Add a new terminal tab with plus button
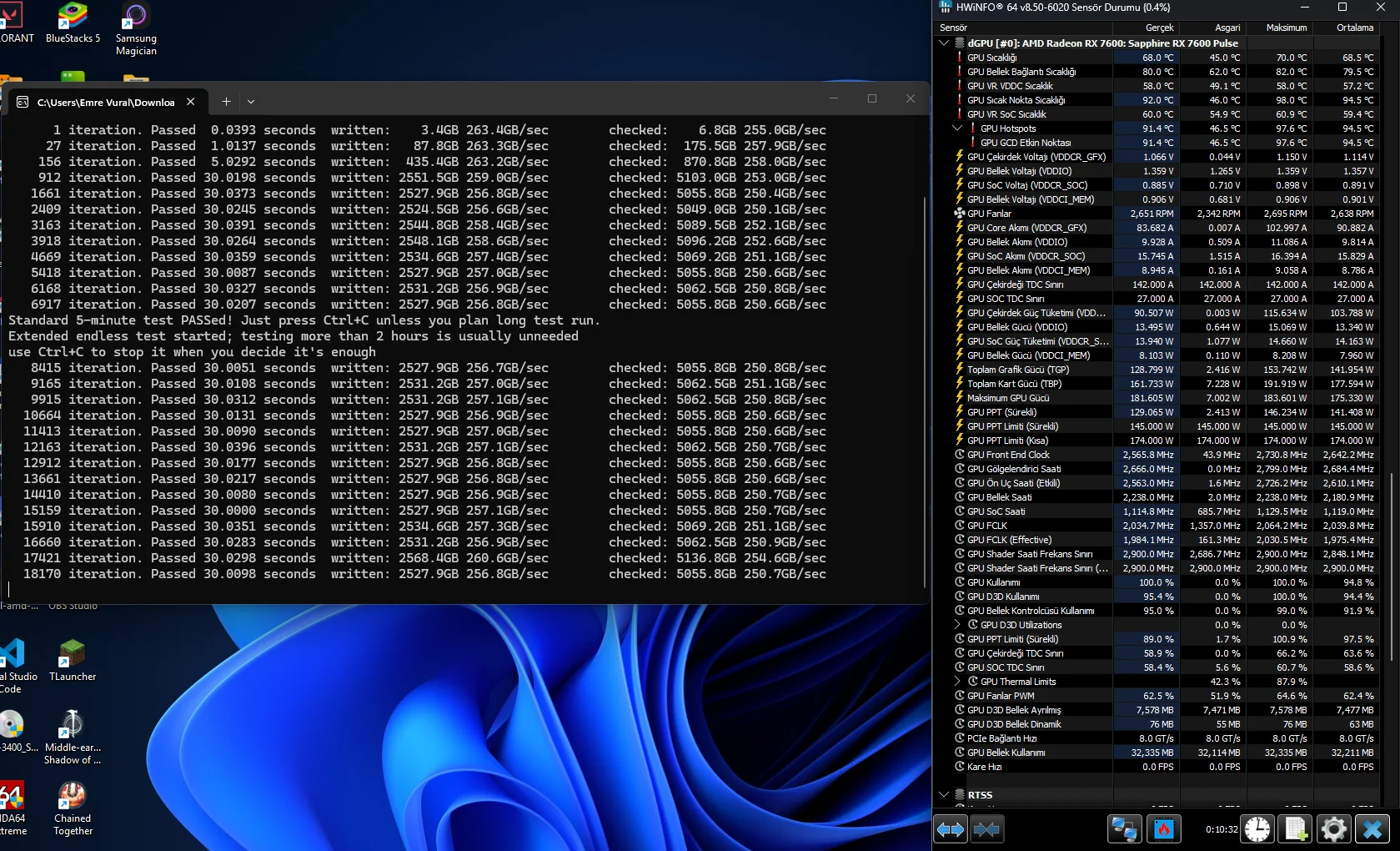Screen dimensions: 1400x851 pos(226,102)
